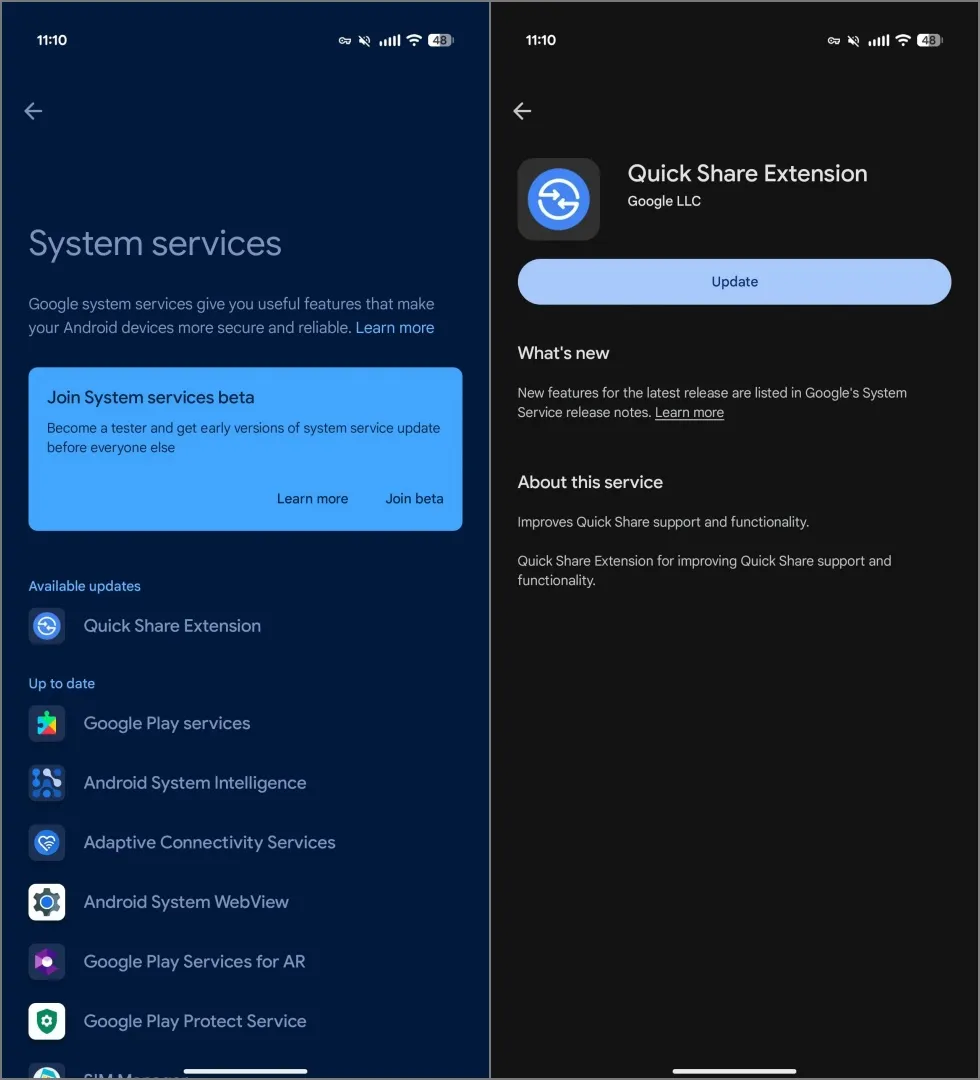Tap Join beta in the banner
Screen dimensions: 980x1080
pyautogui.click(x=414, y=498)
